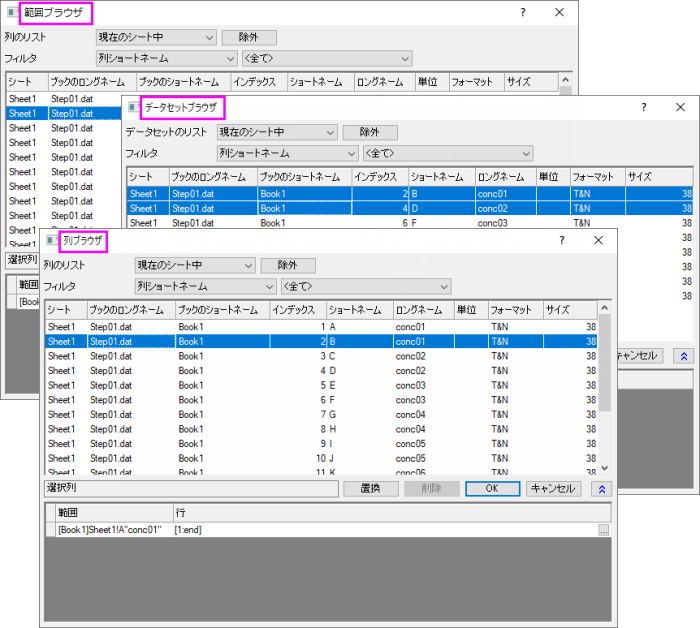Click キャンセル button in 列ブラウザ
Image resolution: width=700 pixels, height=628 pixels.
553,489
